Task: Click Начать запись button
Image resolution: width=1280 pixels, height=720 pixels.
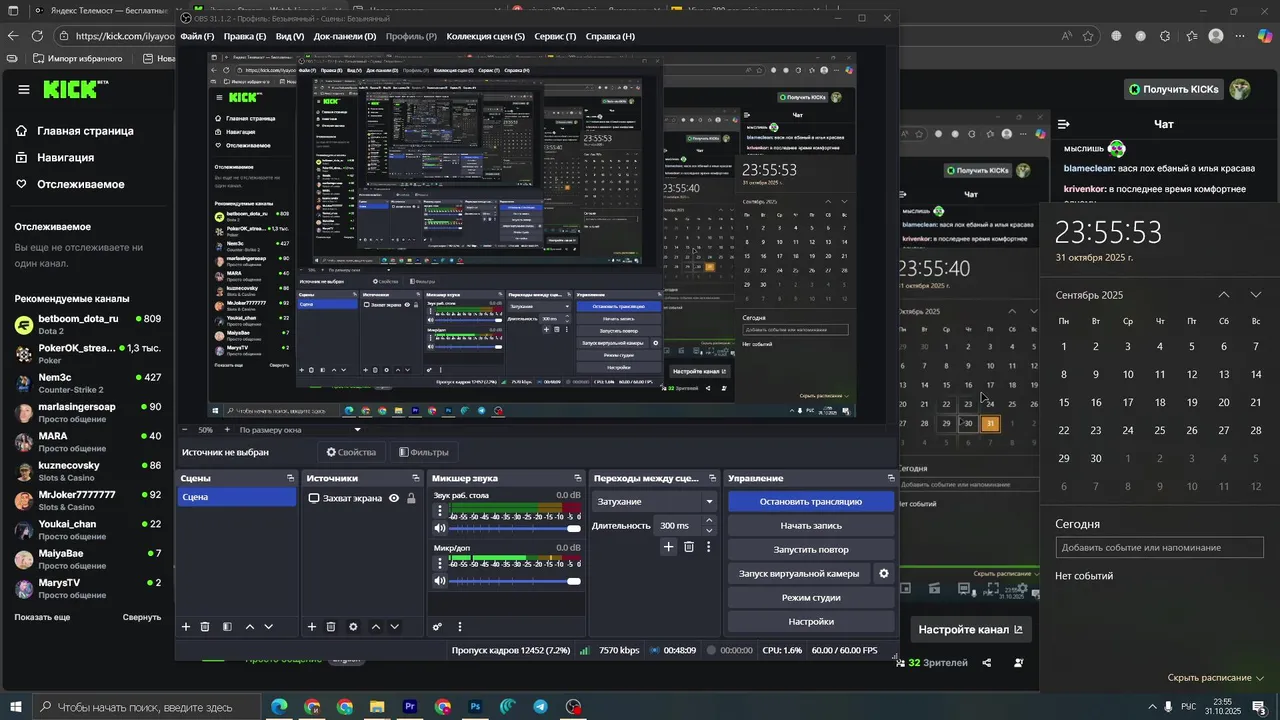Action: (811, 526)
